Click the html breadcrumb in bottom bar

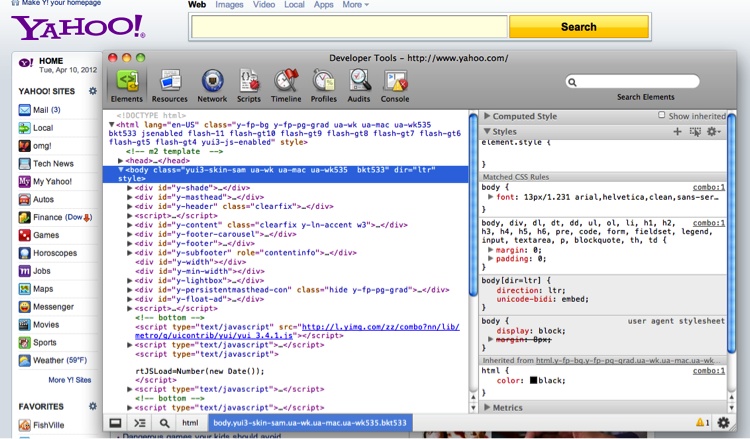(x=190, y=423)
